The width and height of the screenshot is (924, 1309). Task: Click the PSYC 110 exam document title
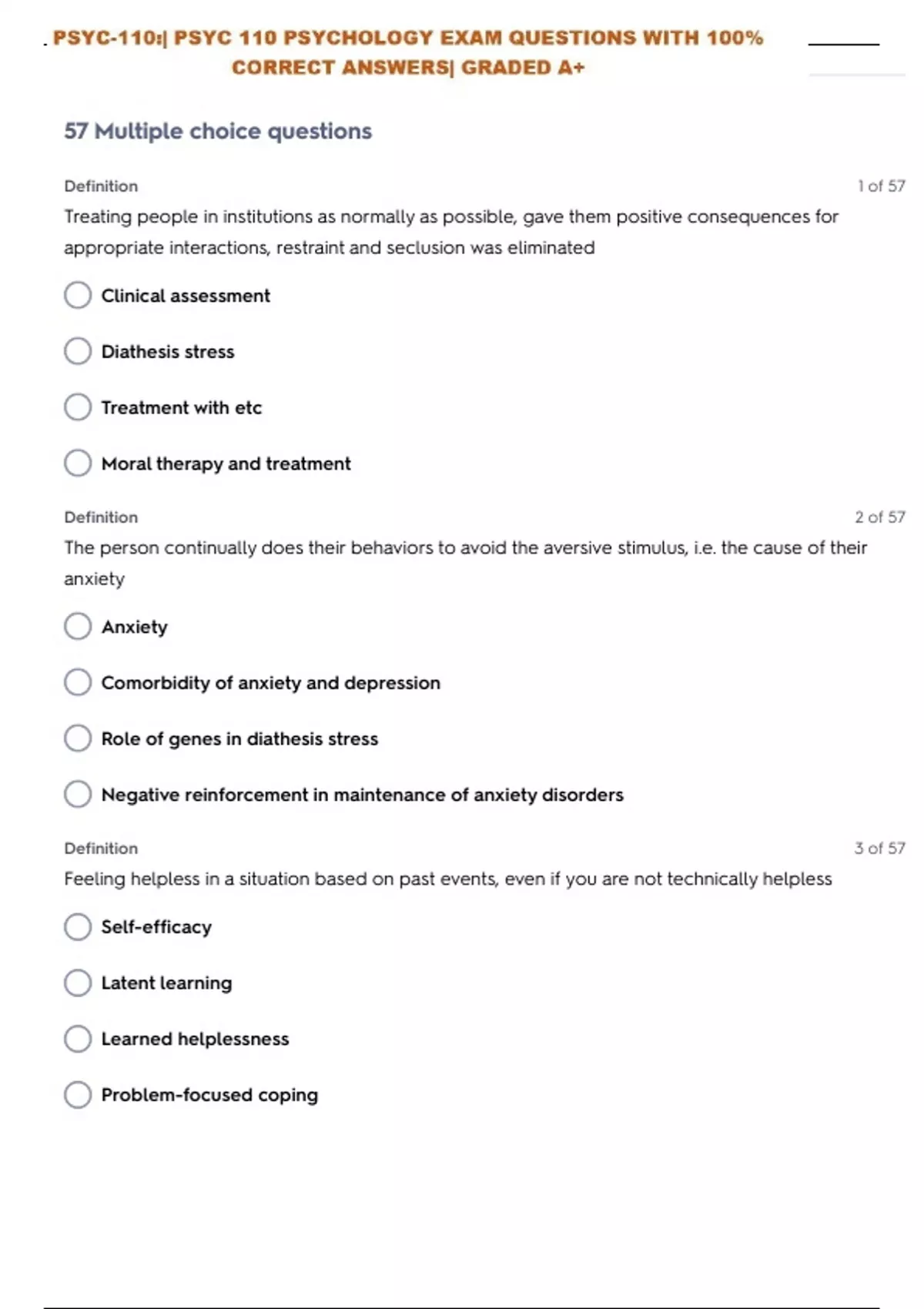(x=408, y=52)
